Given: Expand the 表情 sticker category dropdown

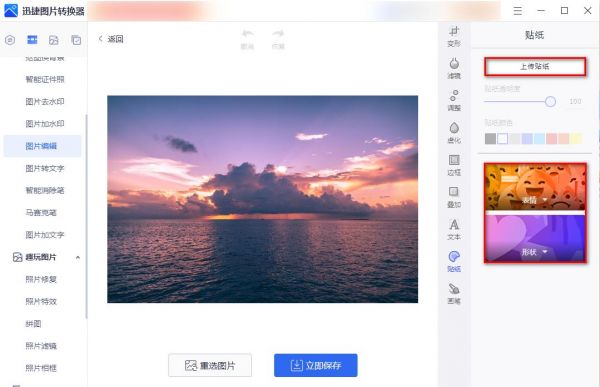Looking at the screenshot, I should (545, 200).
